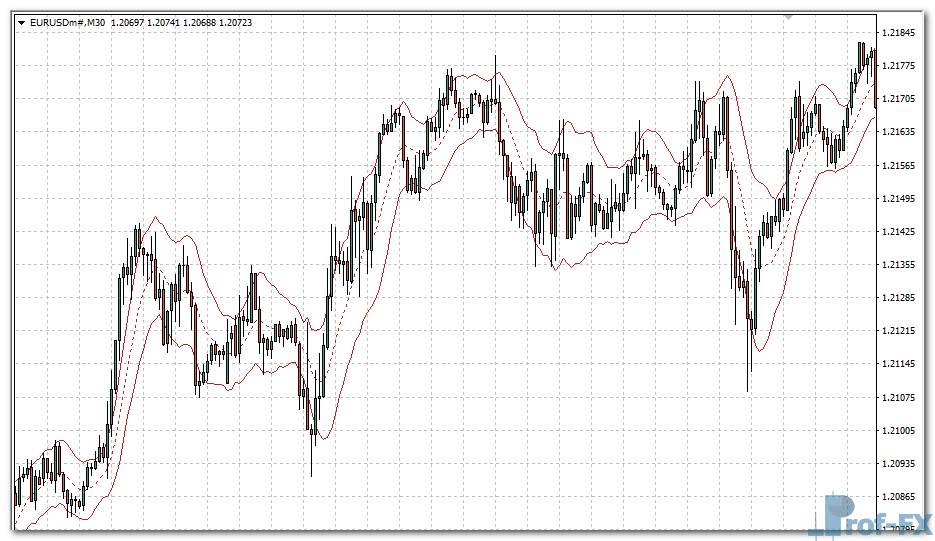Click the 1.21075 price scale label
Image resolution: width=935 pixels, height=541 pixels.
tap(902, 397)
